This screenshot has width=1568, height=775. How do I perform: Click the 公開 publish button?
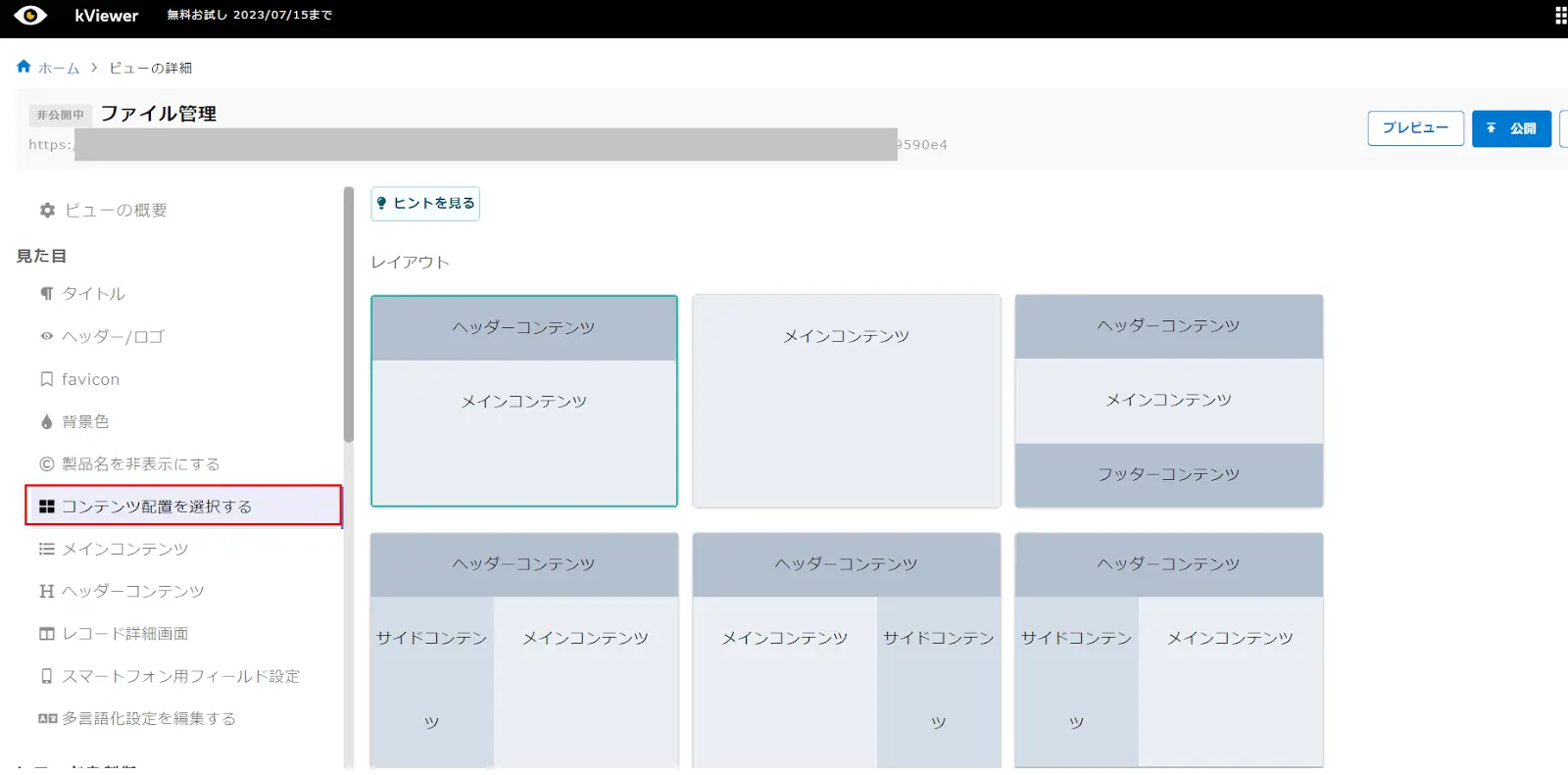(1511, 128)
